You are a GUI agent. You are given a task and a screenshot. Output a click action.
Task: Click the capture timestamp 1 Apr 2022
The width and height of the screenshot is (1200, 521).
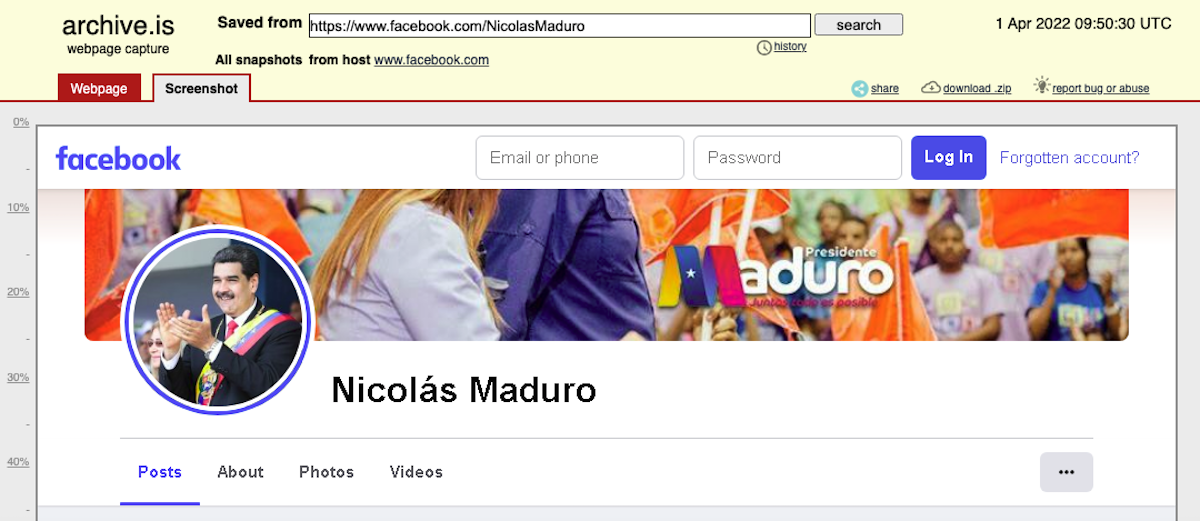click(1083, 24)
